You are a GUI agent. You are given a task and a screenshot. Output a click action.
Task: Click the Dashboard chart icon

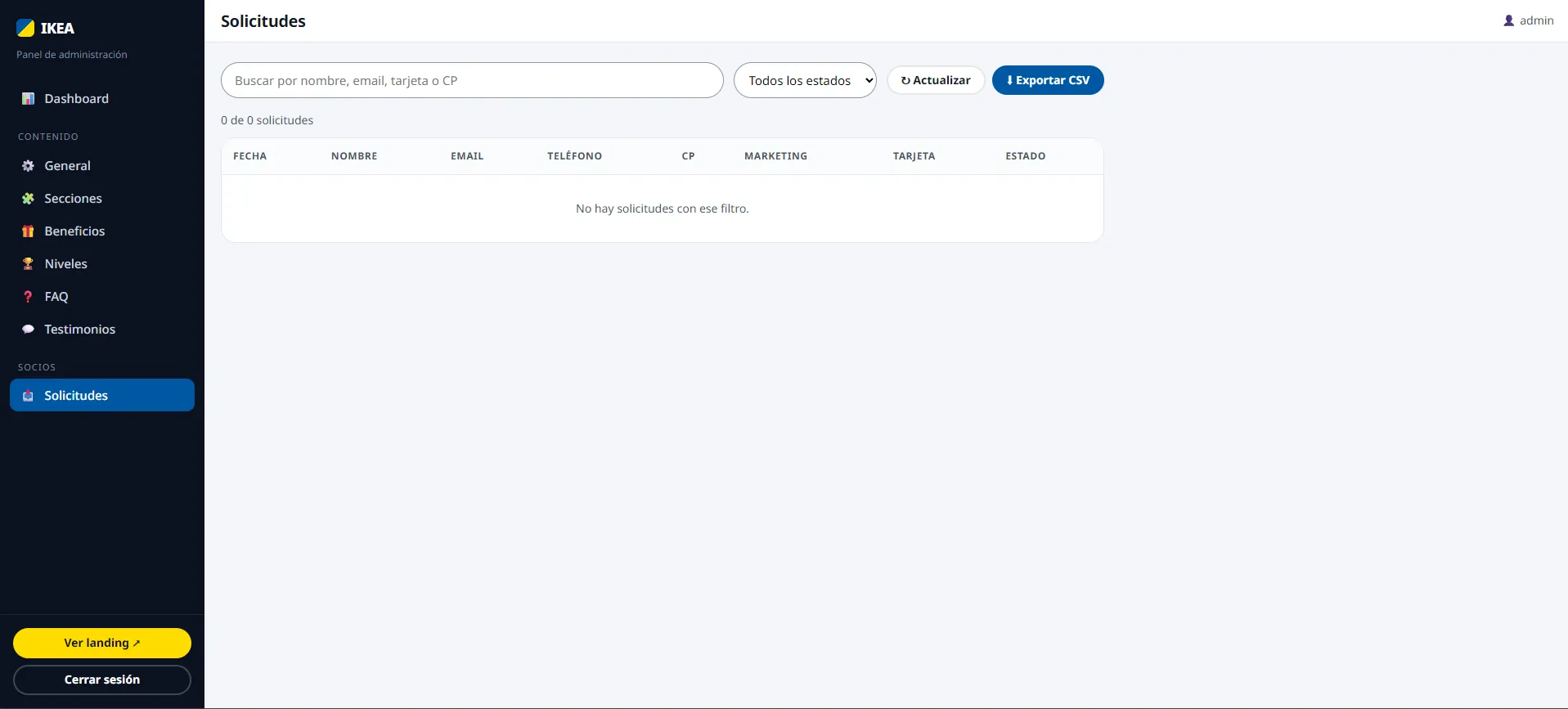(x=28, y=99)
